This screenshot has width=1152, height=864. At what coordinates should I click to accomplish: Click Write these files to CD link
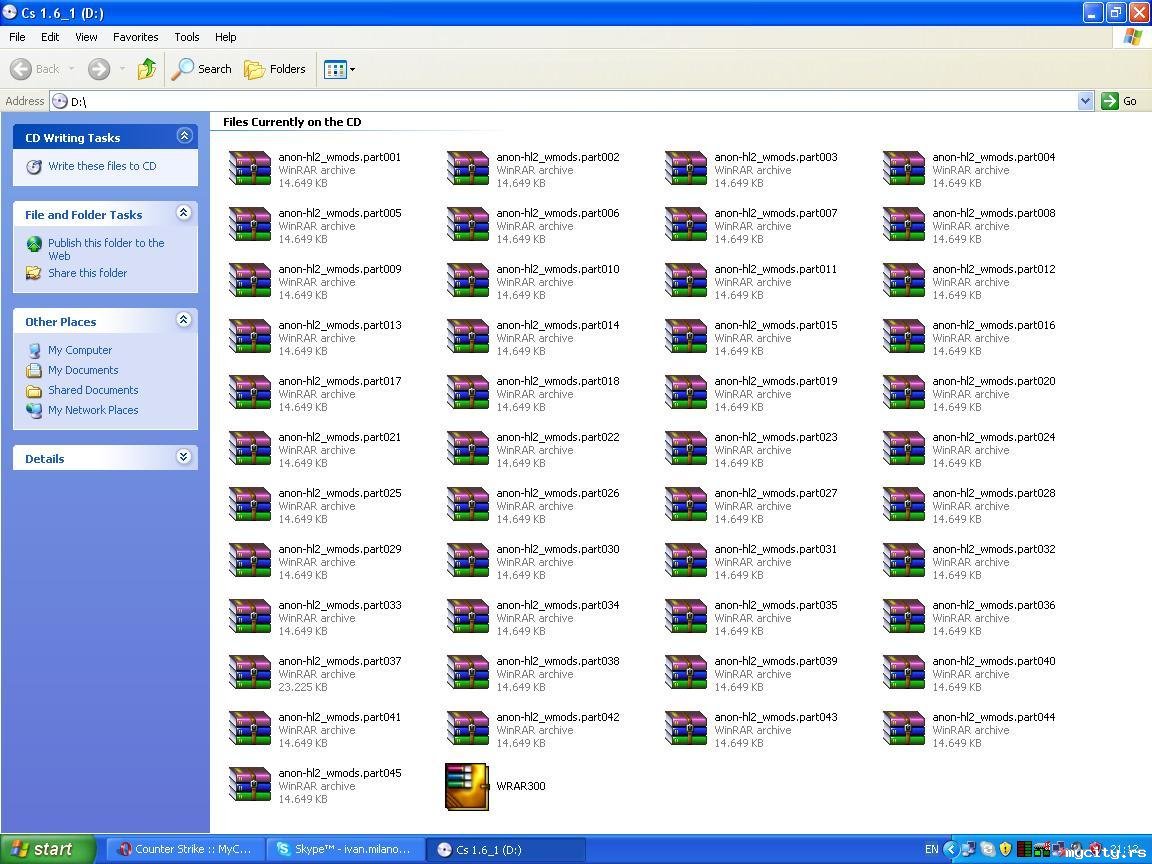point(102,166)
